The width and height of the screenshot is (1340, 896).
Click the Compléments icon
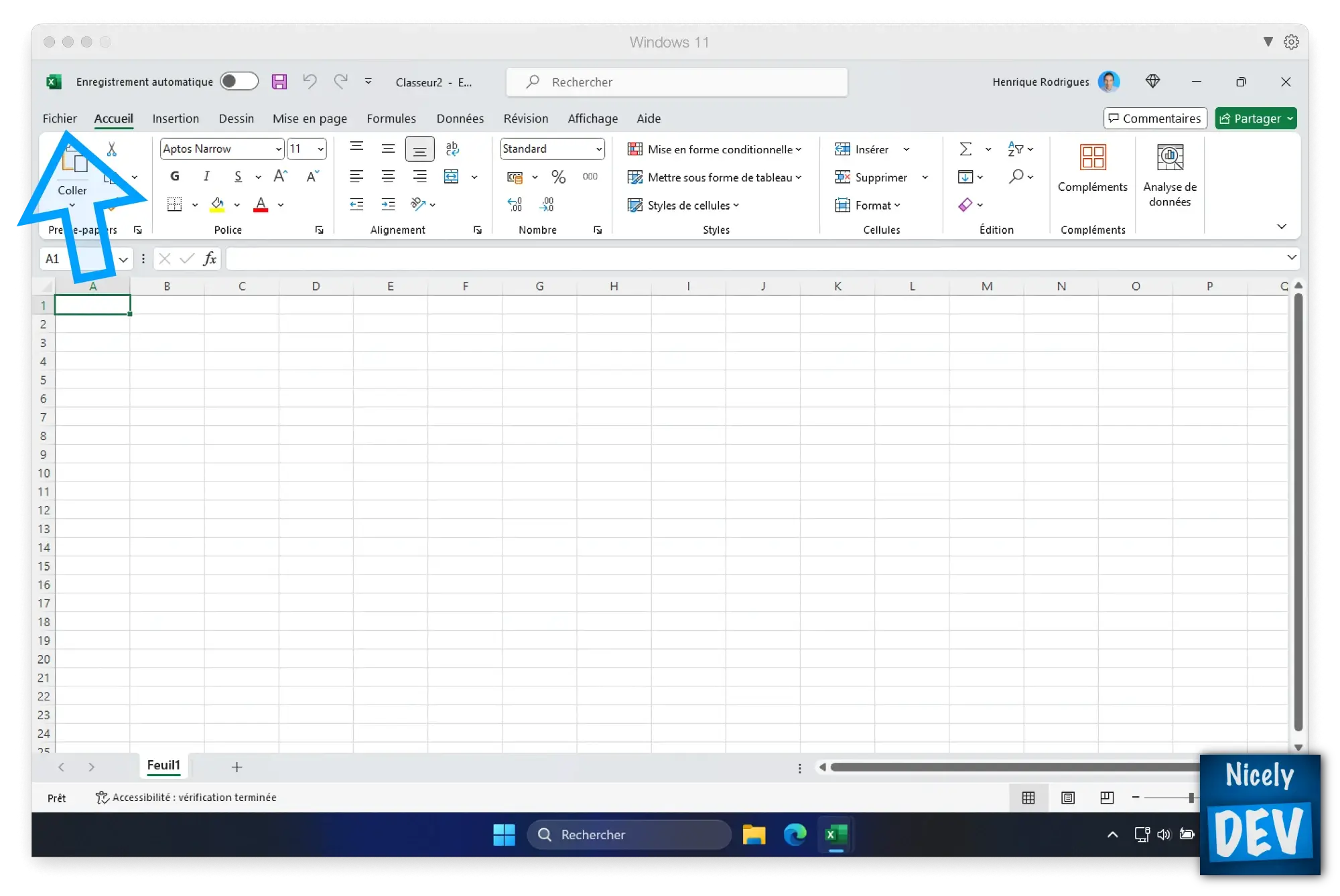pyautogui.click(x=1093, y=169)
